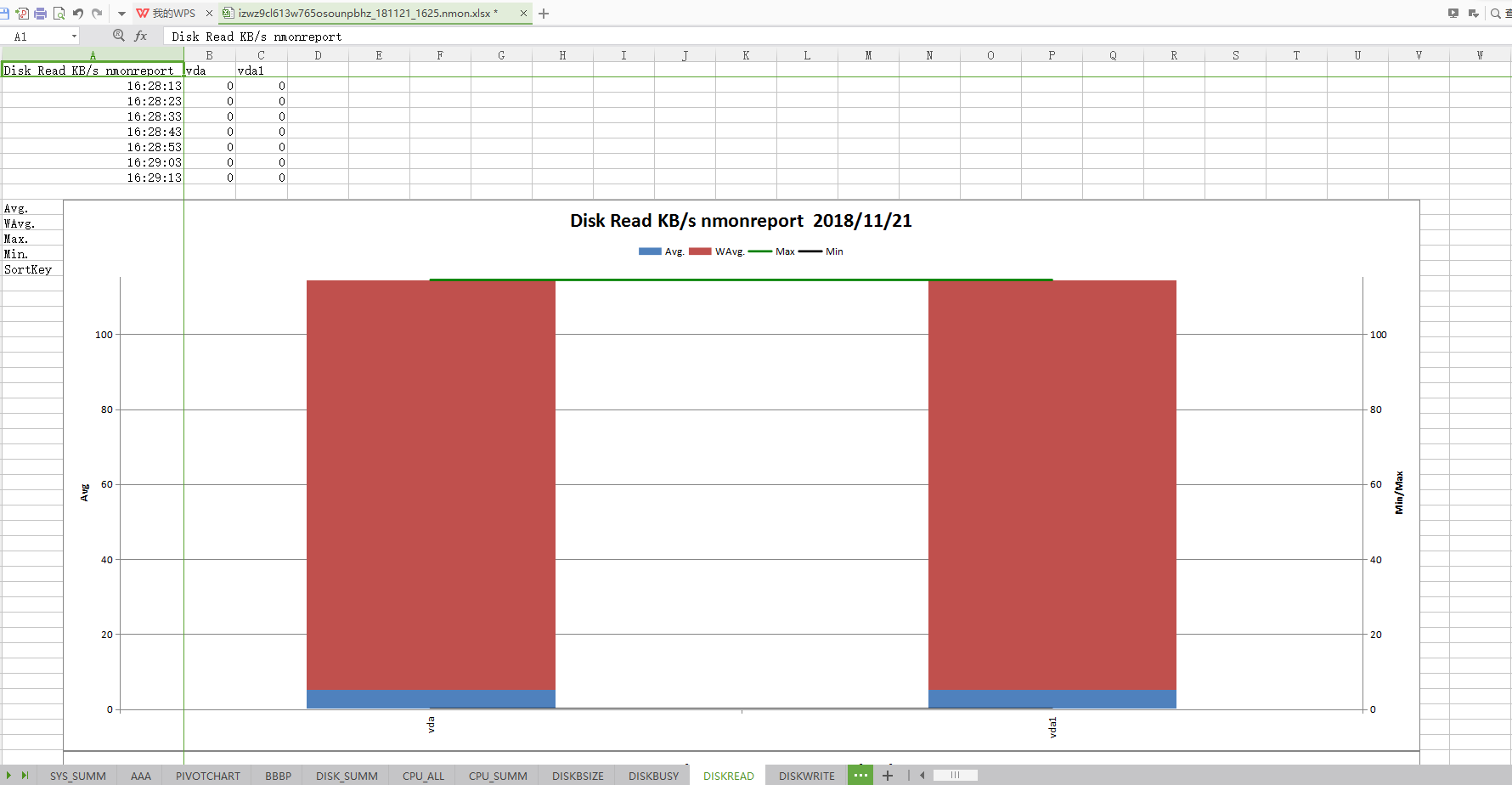This screenshot has width=1512, height=785.
Task: Select the 'vda' header cell
Action: coord(210,71)
